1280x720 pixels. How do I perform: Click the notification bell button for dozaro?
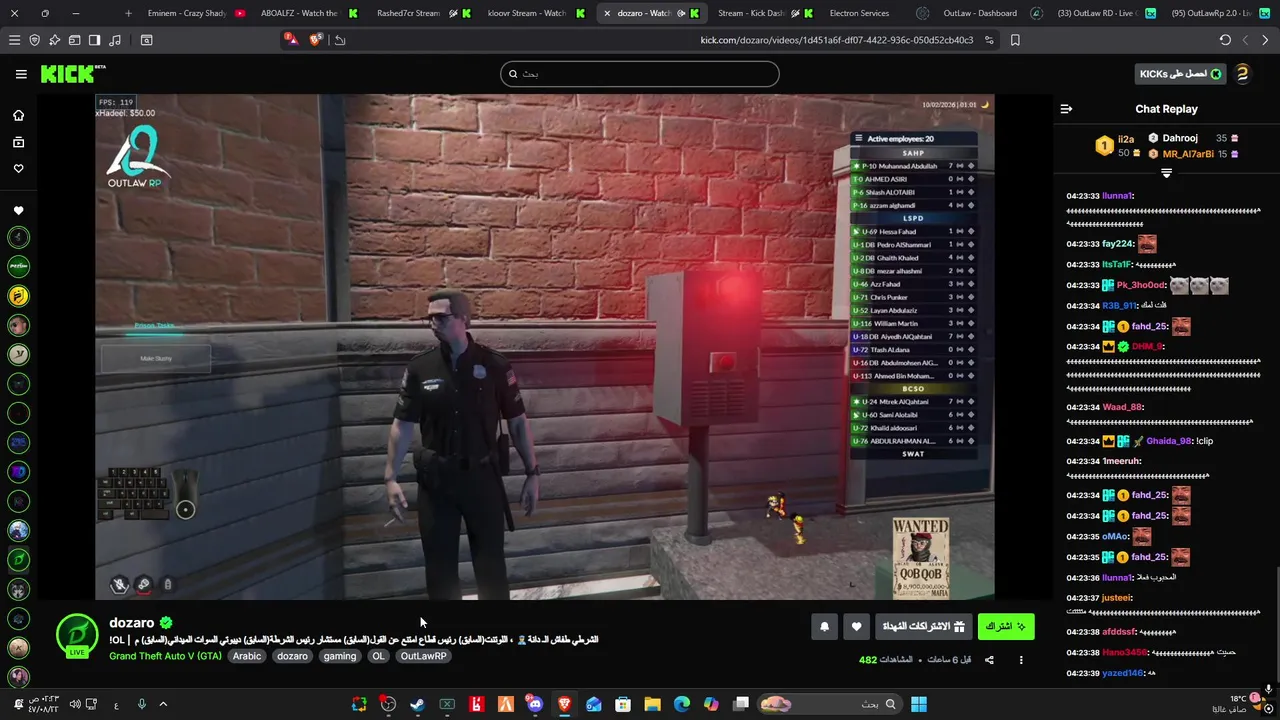[824, 627]
